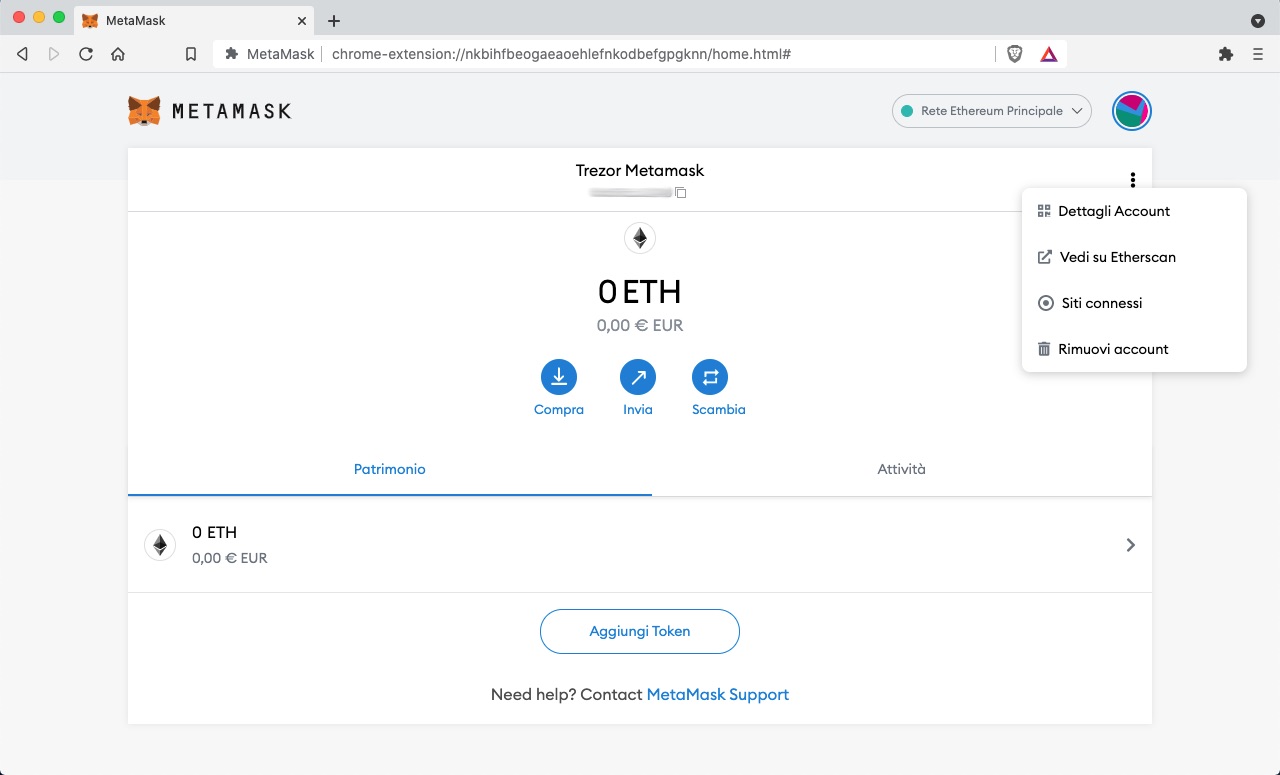Click the Invia label
The width and height of the screenshot is (1280, 775).
click(638, 409)
